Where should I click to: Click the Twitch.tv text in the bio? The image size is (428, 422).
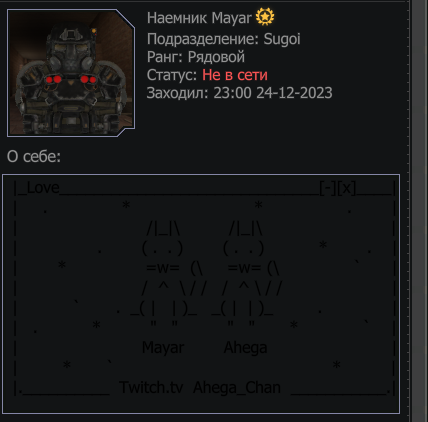point(151,387)
